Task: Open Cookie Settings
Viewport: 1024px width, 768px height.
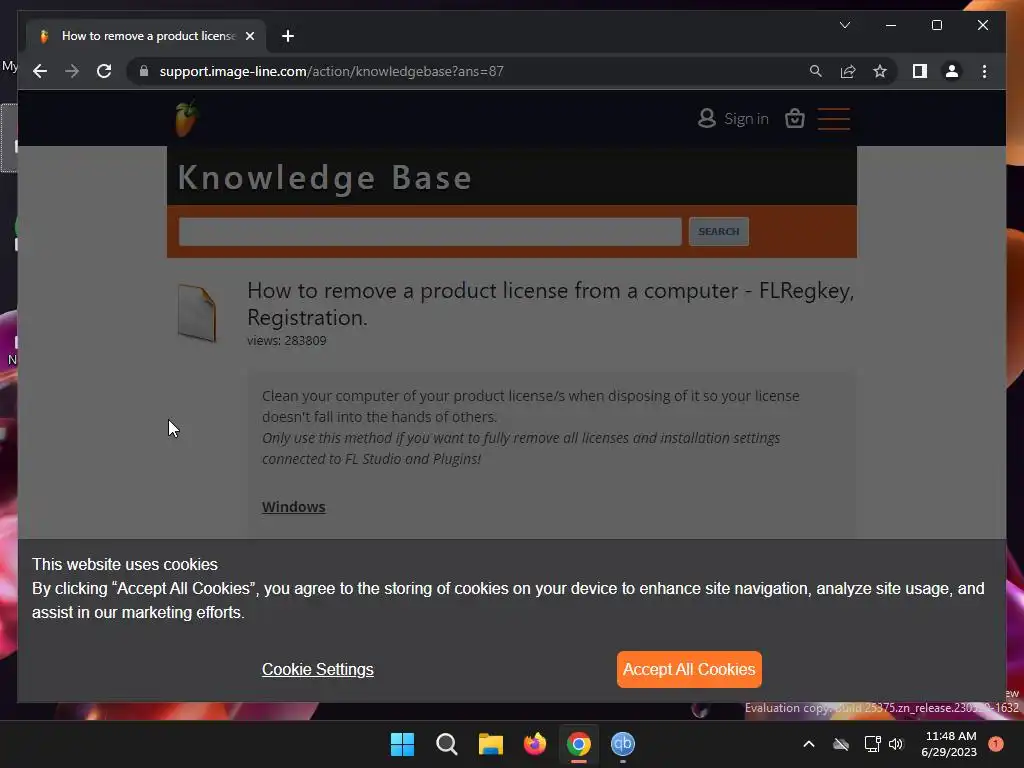Action: point(317,669)
